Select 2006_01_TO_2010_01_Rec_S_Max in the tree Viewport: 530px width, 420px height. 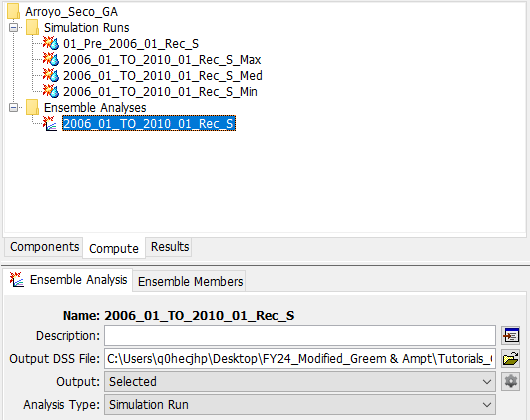coord(162,59)
